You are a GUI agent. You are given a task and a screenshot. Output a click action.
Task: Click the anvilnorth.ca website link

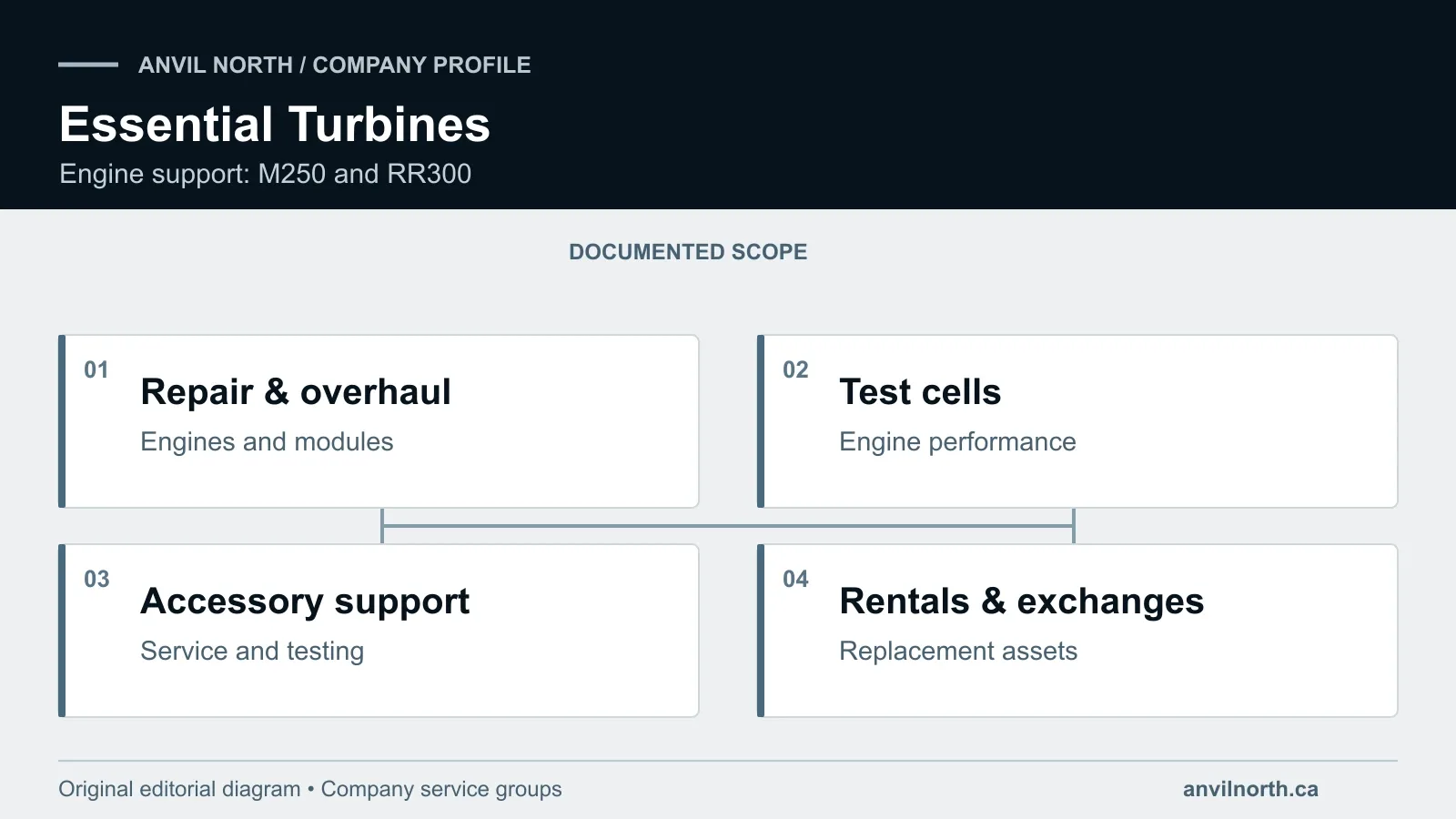1250,789
